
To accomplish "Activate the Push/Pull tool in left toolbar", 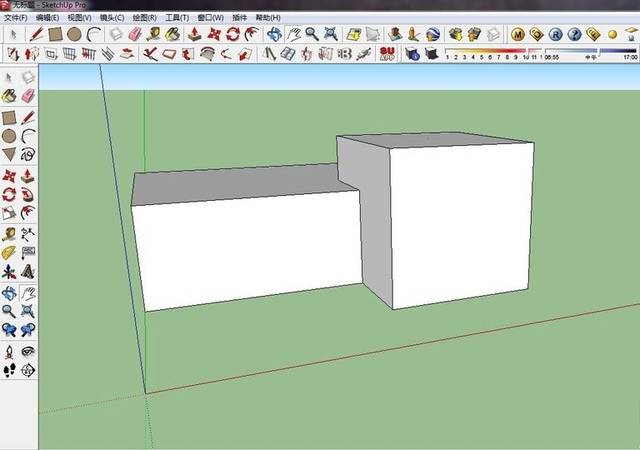I will 28,176.
